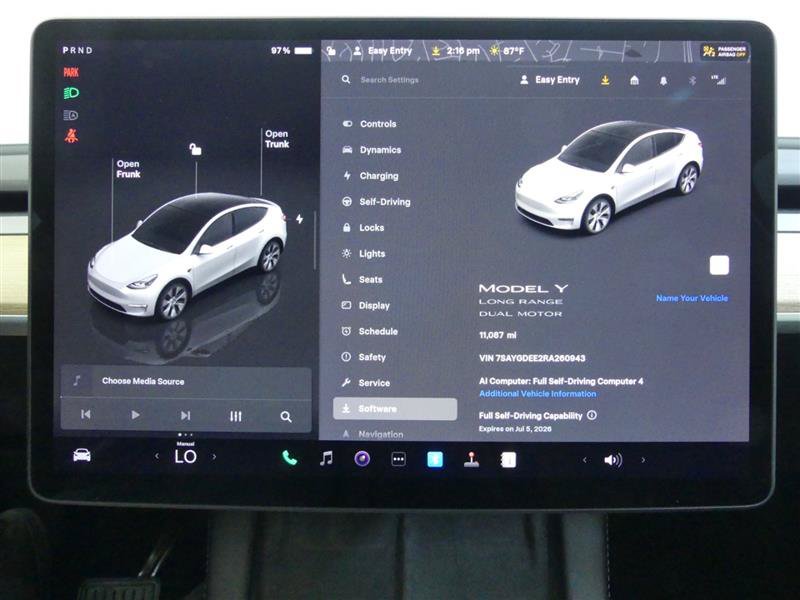Screen dimensions: 800x600
Task: Tap the Model Y image in the Software panel
Action: coord(609,177)
